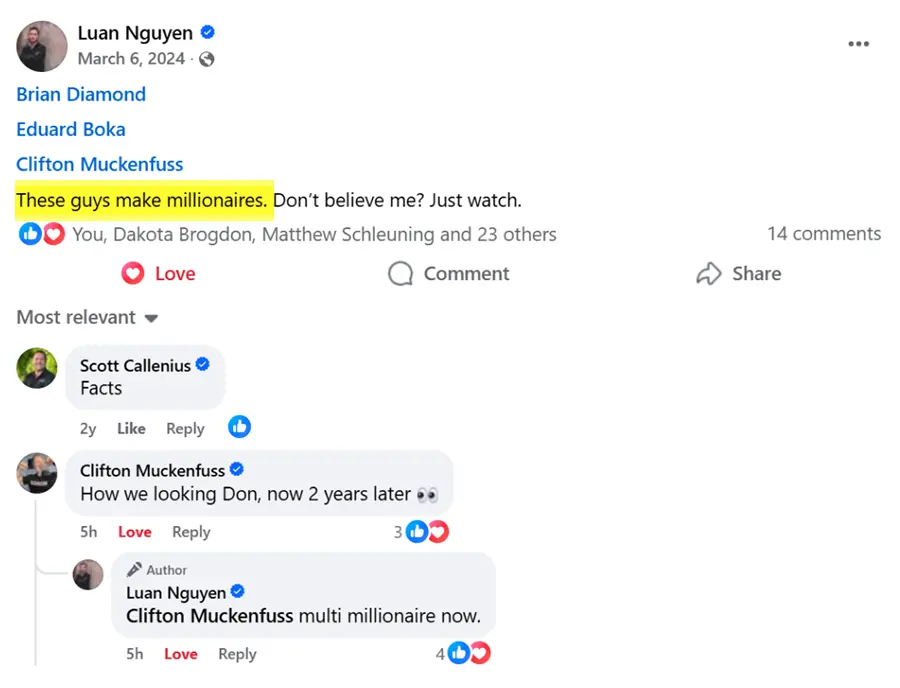Like Scott Callenius's Facts comment
This screenshot has width=900, height=688.
coord(131,429)
